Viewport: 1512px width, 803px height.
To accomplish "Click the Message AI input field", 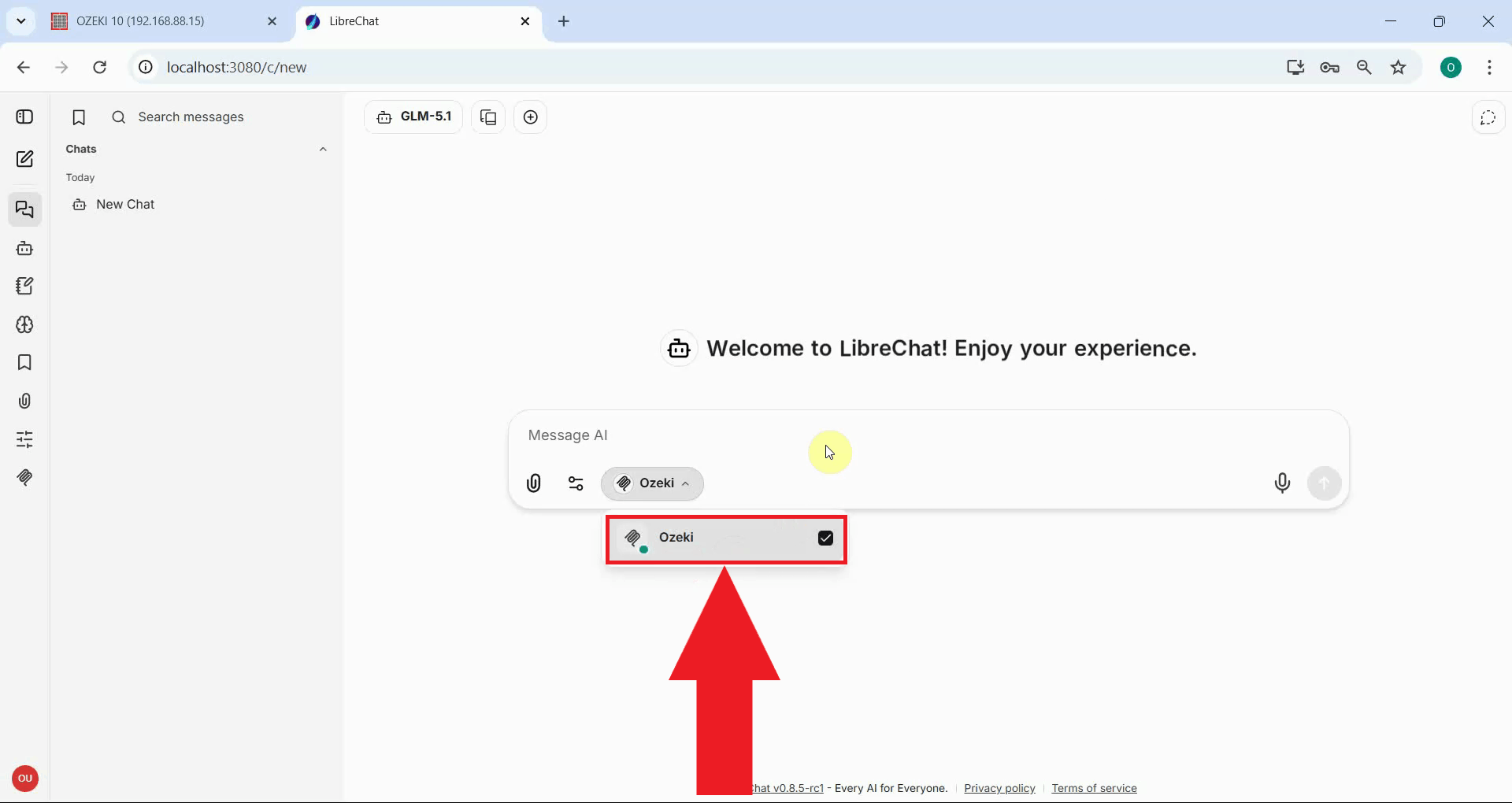I will [929, 435].
